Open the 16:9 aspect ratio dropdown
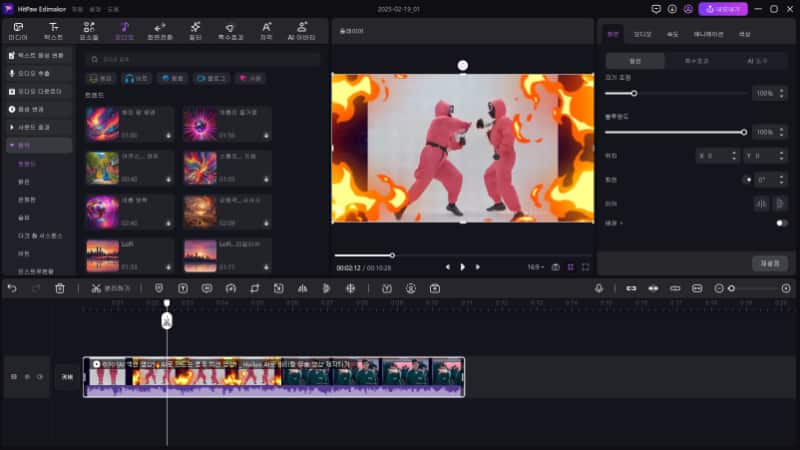The width and height of the screenshot is (800, 450). (536, 267)
